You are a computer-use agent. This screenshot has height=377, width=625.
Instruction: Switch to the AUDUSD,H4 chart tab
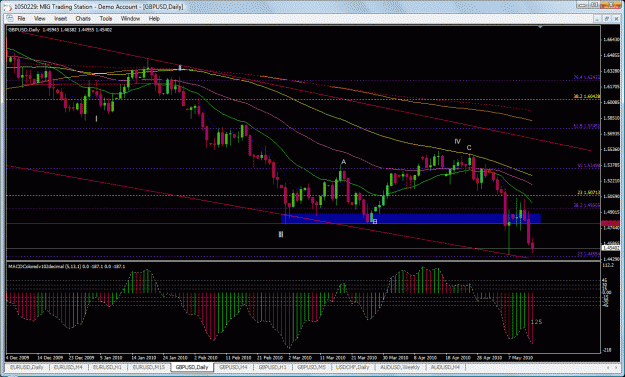[x=445, y=367]
